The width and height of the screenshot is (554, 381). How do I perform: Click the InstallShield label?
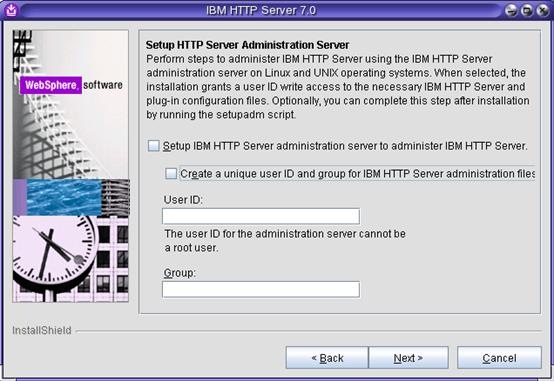click(x=42, y=330)
